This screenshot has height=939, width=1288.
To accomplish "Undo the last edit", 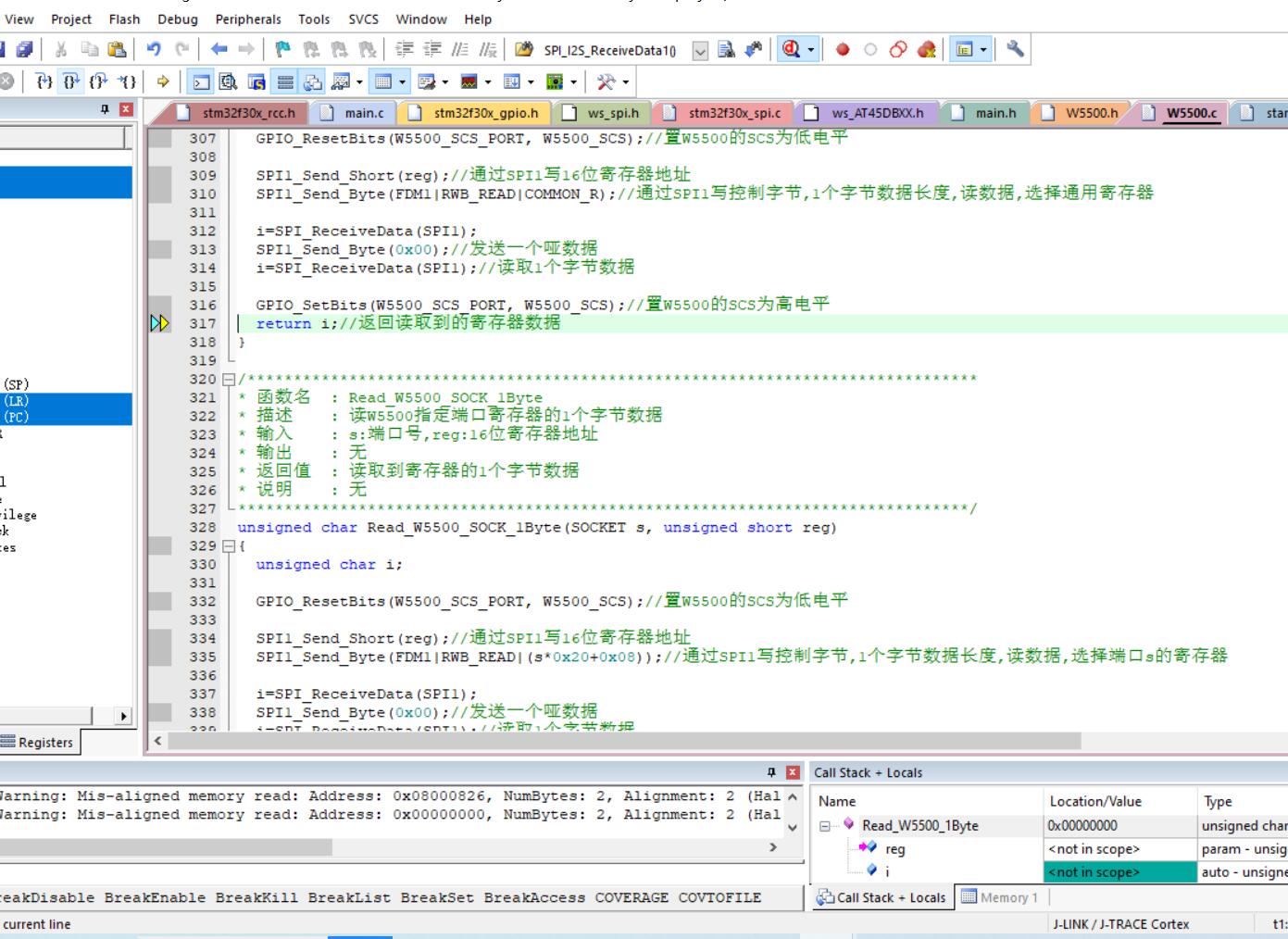I will pos(154,50).
